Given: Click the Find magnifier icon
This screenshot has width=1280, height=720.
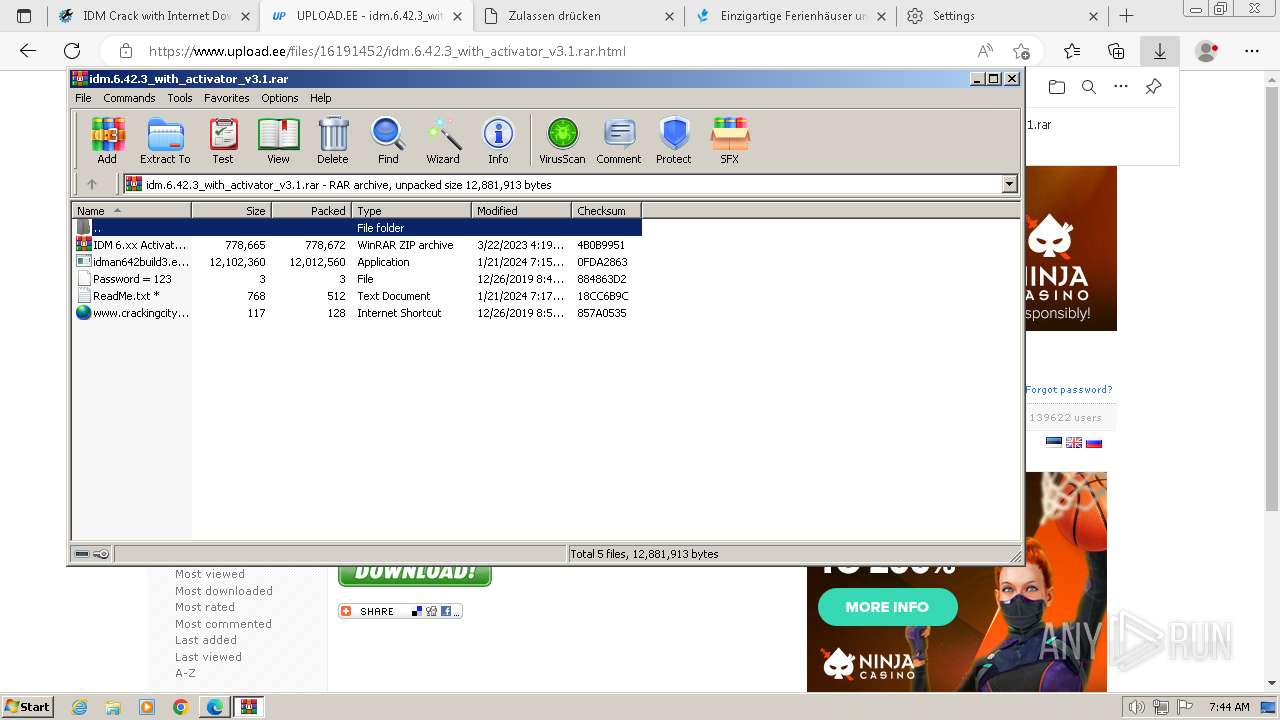Looking at the screenshot, I should [x=388, y=140].
